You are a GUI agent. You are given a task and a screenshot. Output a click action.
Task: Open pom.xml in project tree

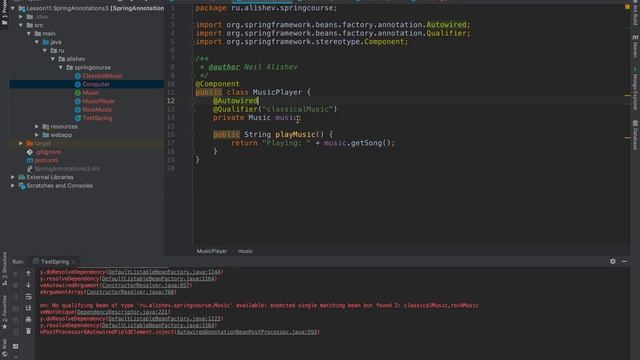(46, 160)
